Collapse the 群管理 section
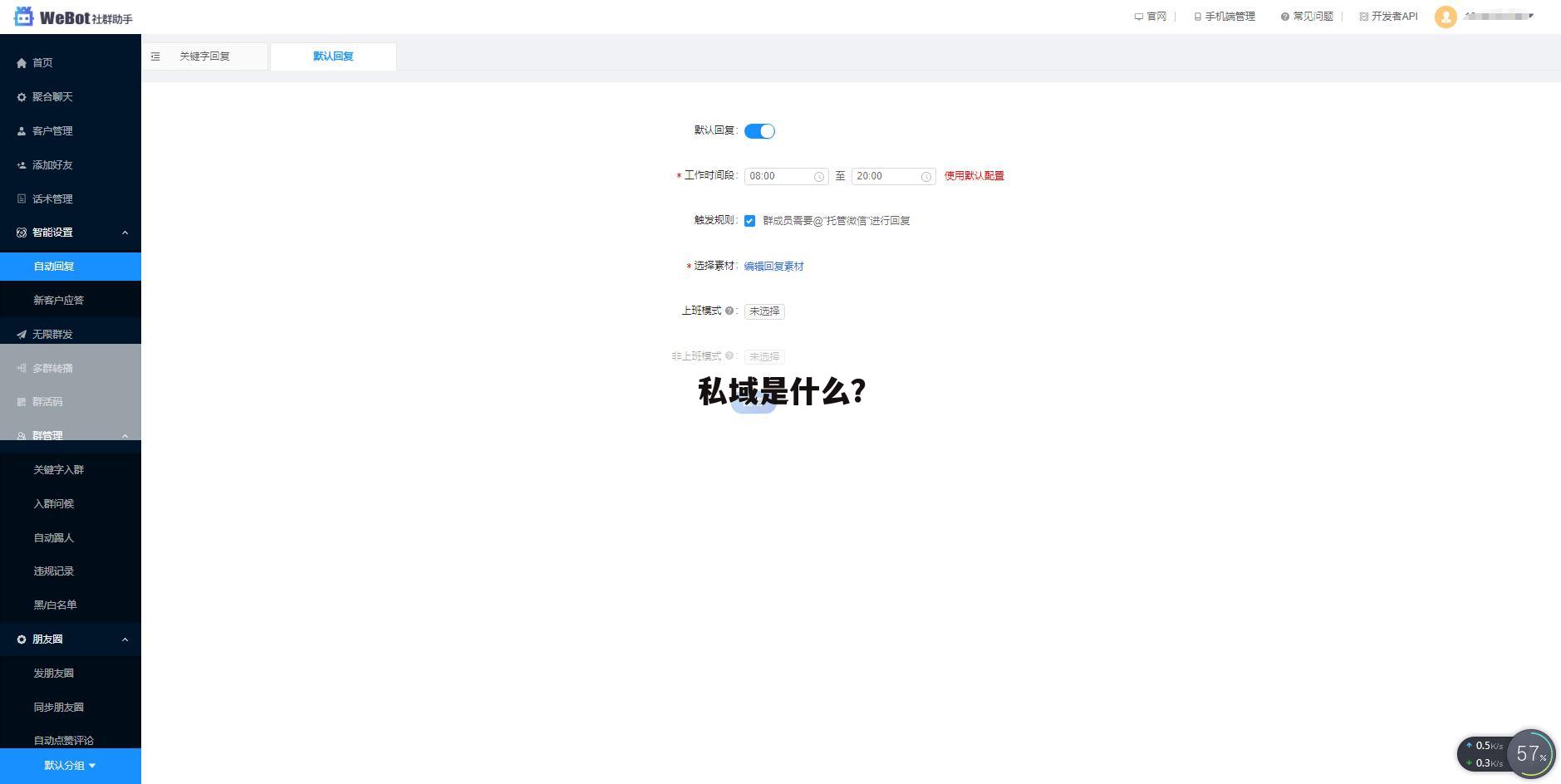 click(x=125, y=435)
